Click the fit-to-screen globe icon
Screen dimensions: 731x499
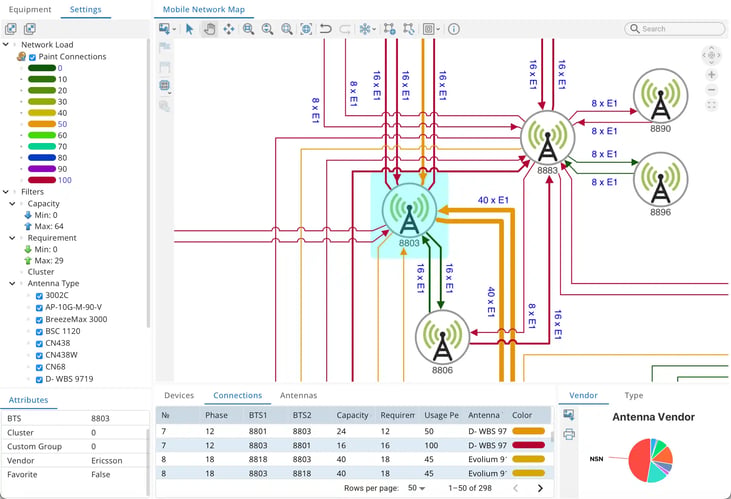[306, 29]
